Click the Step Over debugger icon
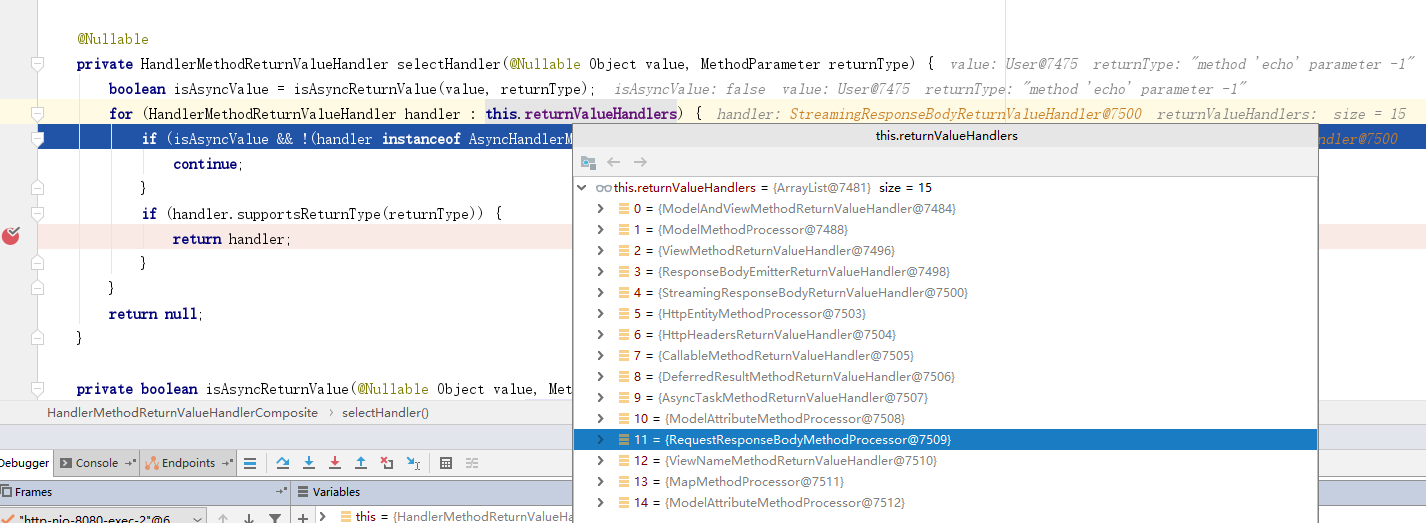This screenshot has height=523, width=1426. [283, 463]
